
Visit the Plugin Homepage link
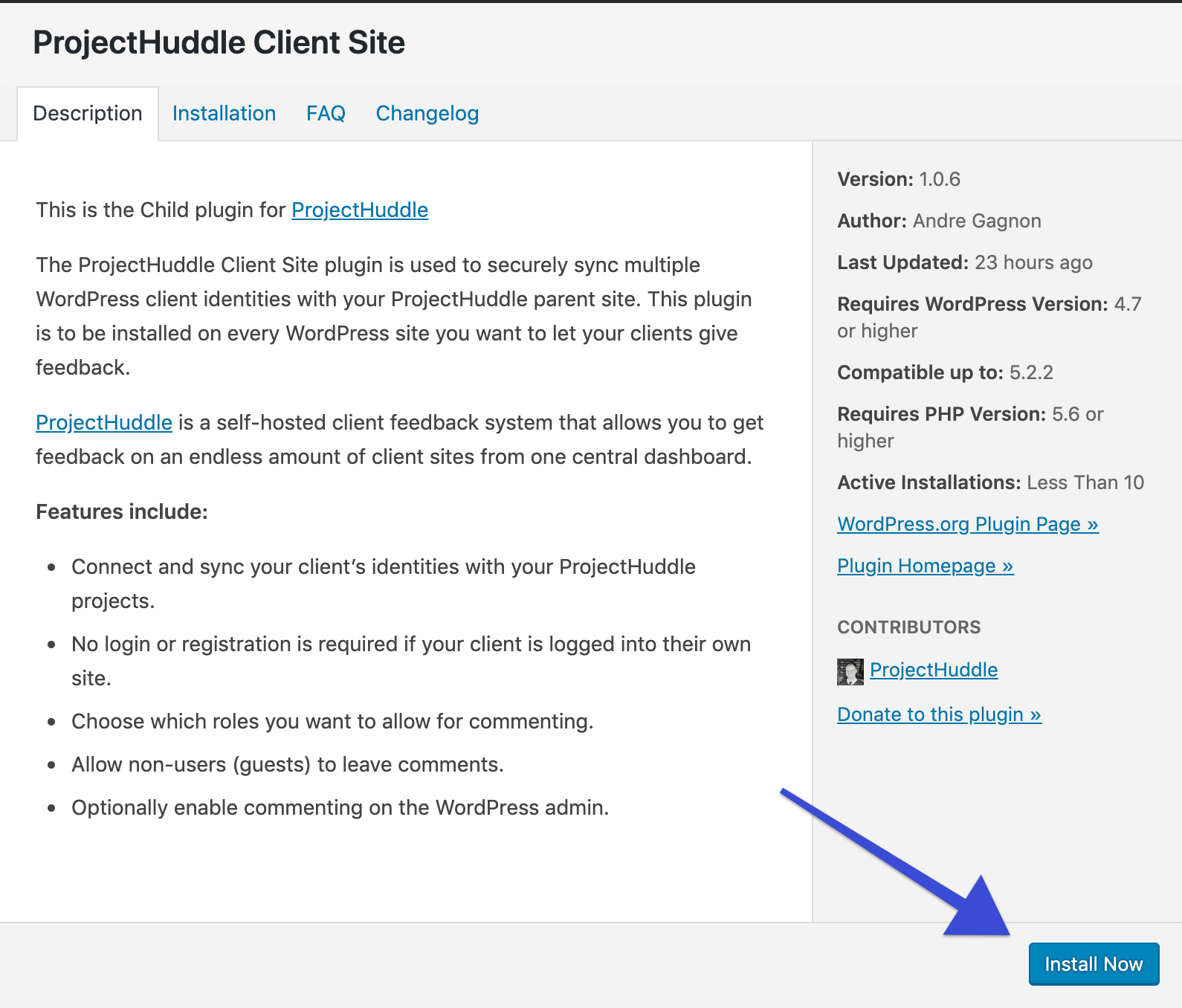(x=925, y=566)
